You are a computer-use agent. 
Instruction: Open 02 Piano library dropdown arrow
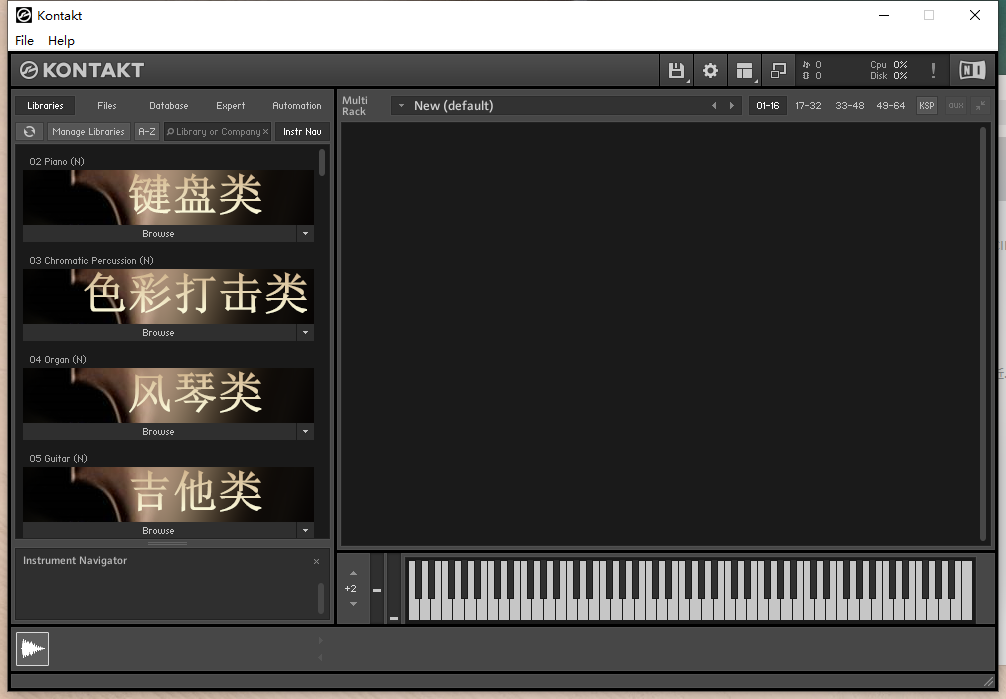click(305, 234)
